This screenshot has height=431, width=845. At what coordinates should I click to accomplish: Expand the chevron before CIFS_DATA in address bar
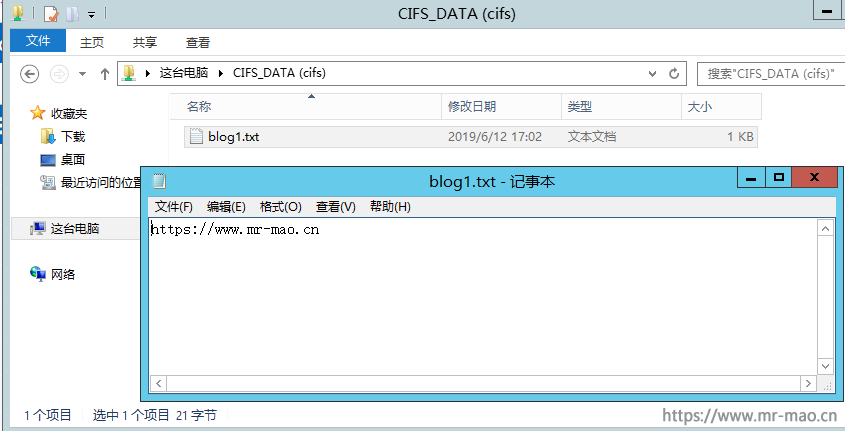pyautogui.click(x=221, y=73)
